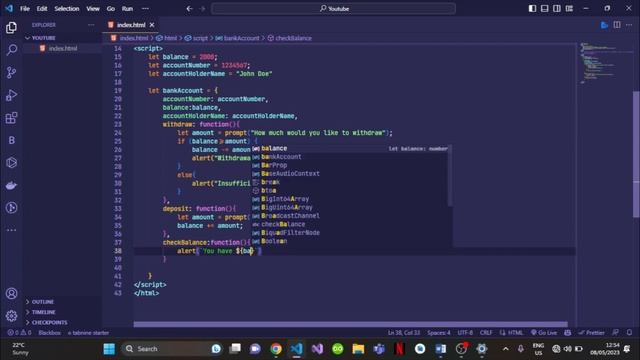Open the Run and Debug view
640x360 pixels.
point(11,95)
